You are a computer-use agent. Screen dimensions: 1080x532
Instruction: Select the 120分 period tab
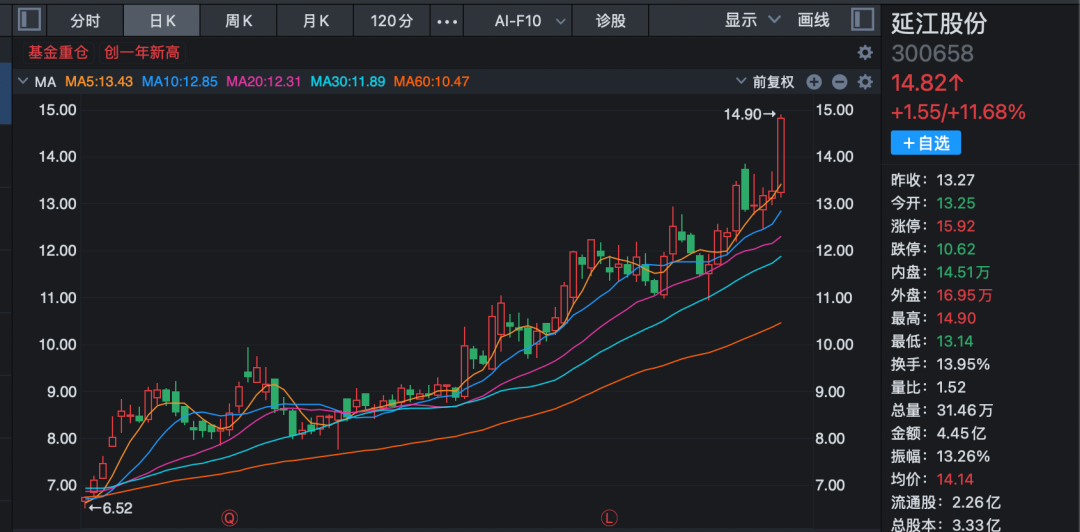390,20
